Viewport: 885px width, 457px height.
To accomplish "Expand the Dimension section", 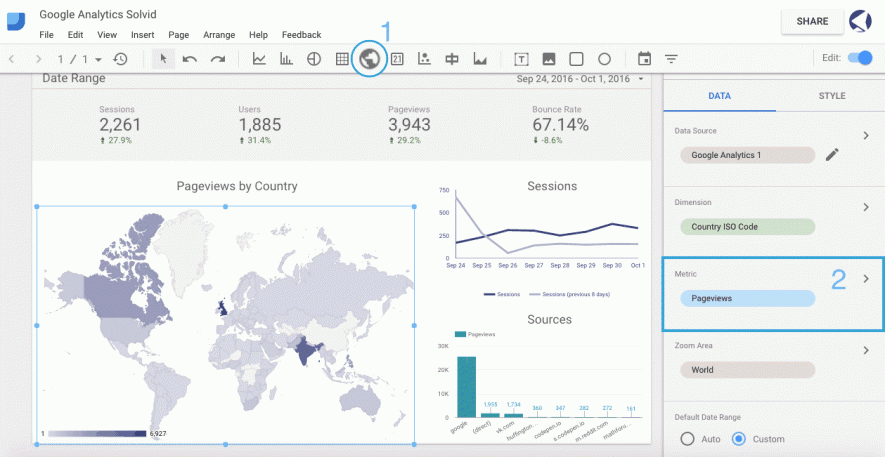I will [x=865, y=207].
